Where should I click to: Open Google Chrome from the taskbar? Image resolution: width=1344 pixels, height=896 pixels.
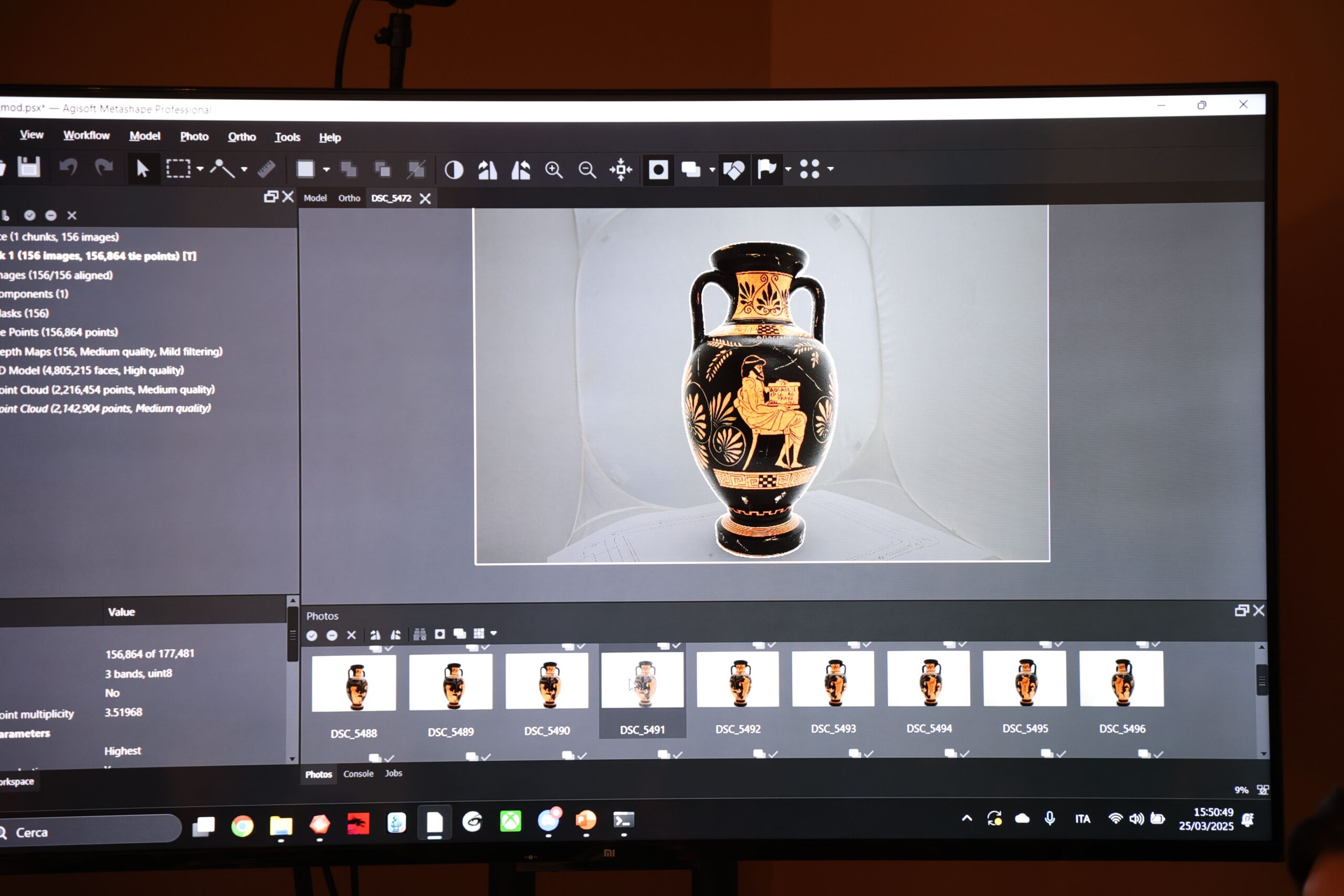[x=242, y=826]
